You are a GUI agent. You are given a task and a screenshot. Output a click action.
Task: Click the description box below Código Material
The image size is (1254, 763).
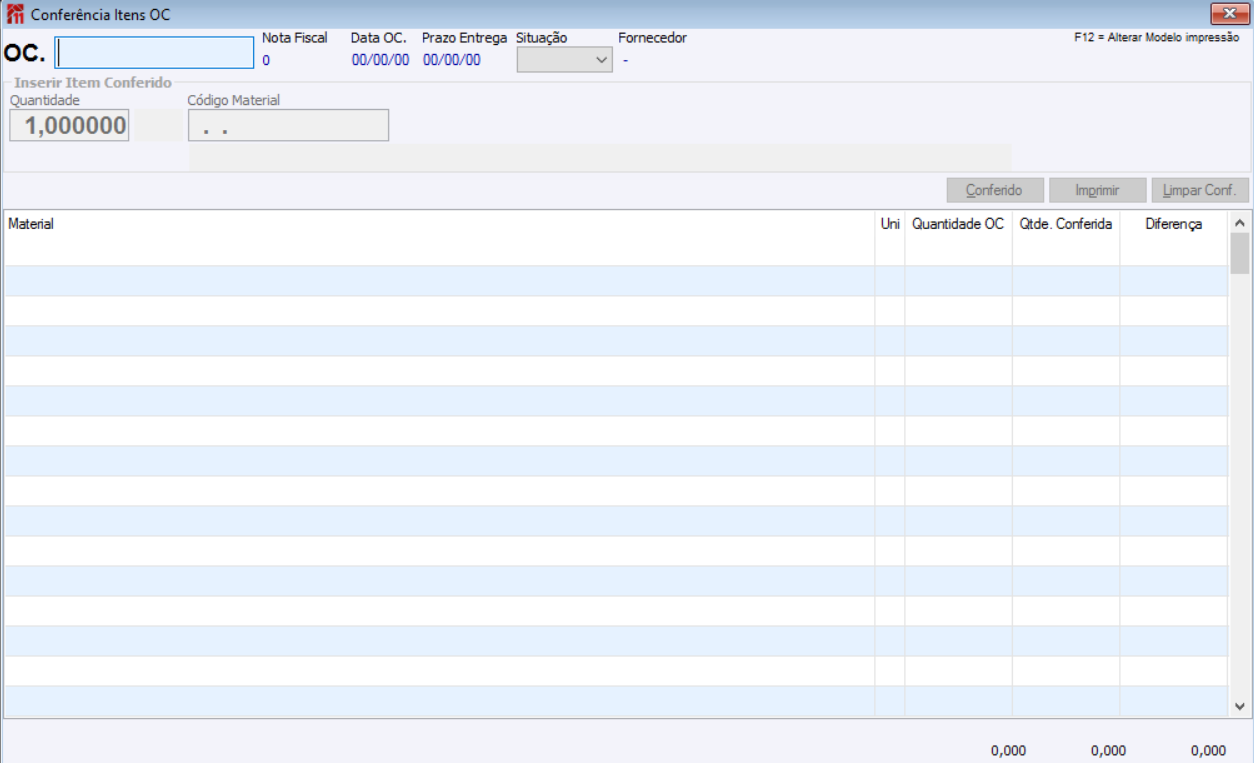(600, 158)
